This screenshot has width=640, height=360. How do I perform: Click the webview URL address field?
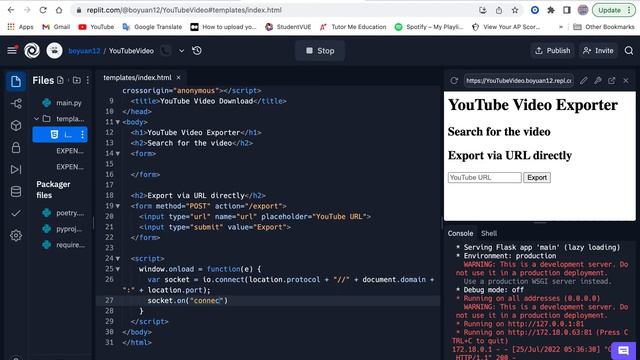point(518,80)
